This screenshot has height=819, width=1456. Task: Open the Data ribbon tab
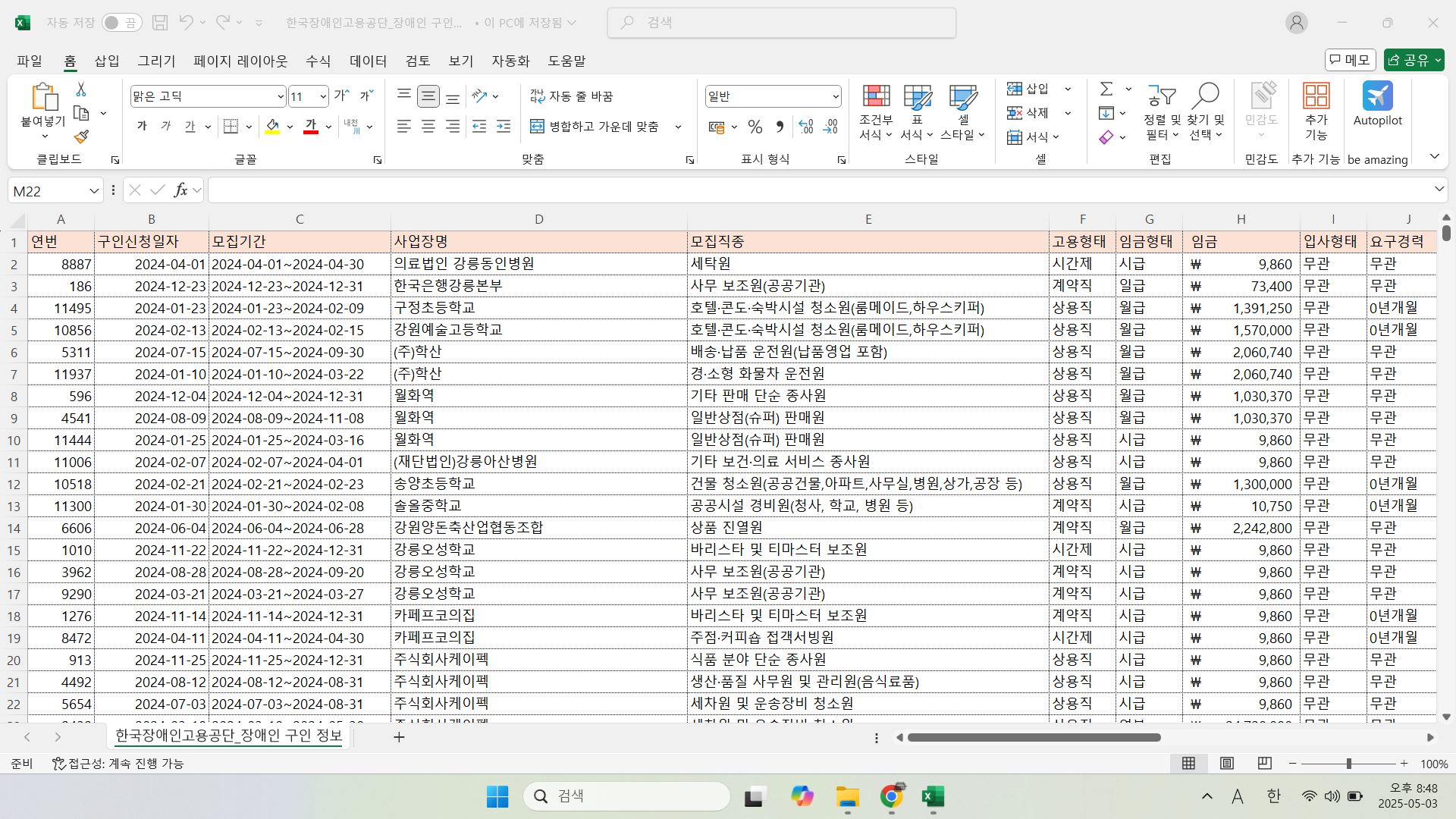coord(368,61)
